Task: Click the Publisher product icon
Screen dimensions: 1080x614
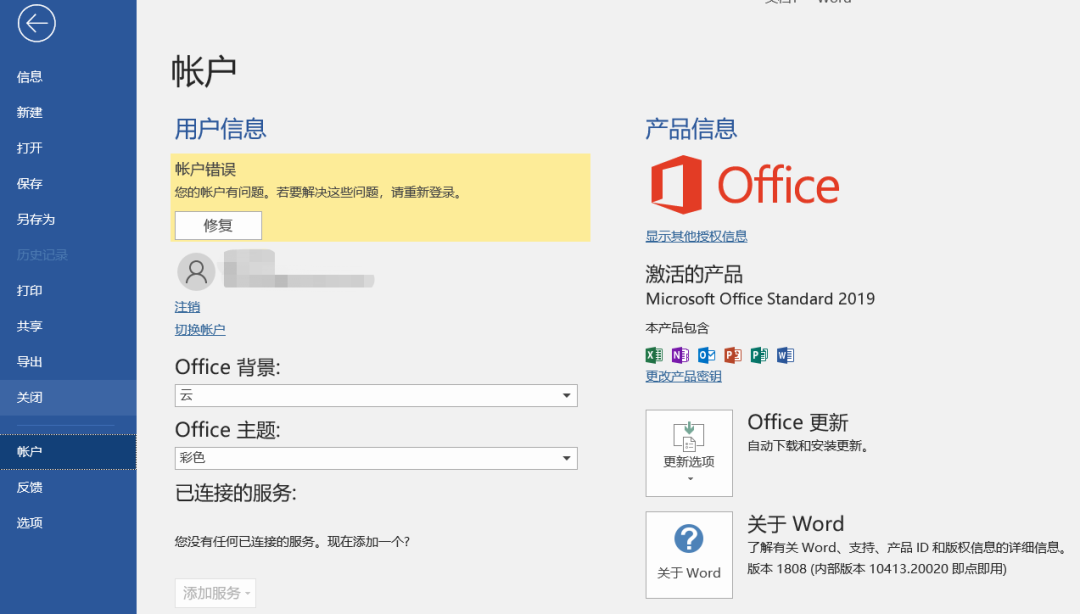Action: [x=759, y=355]
